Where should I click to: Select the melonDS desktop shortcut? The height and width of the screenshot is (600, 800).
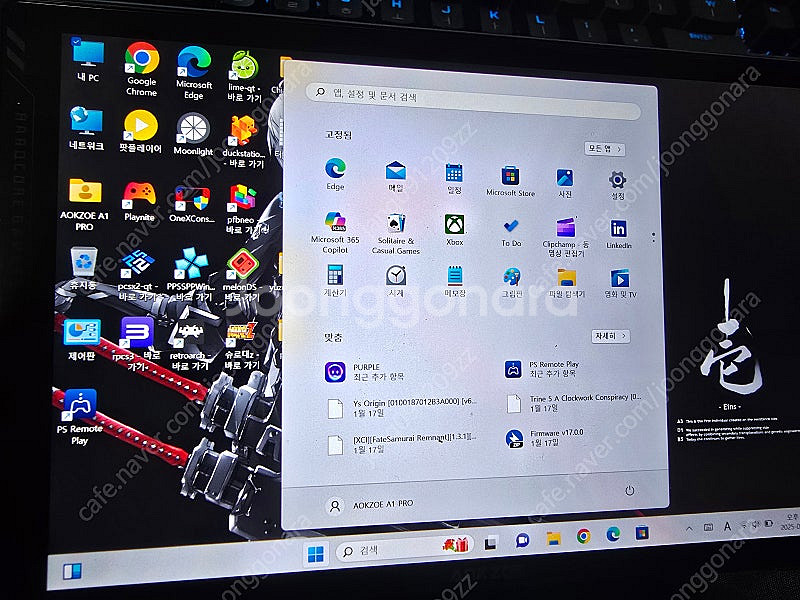pos(243,276)
